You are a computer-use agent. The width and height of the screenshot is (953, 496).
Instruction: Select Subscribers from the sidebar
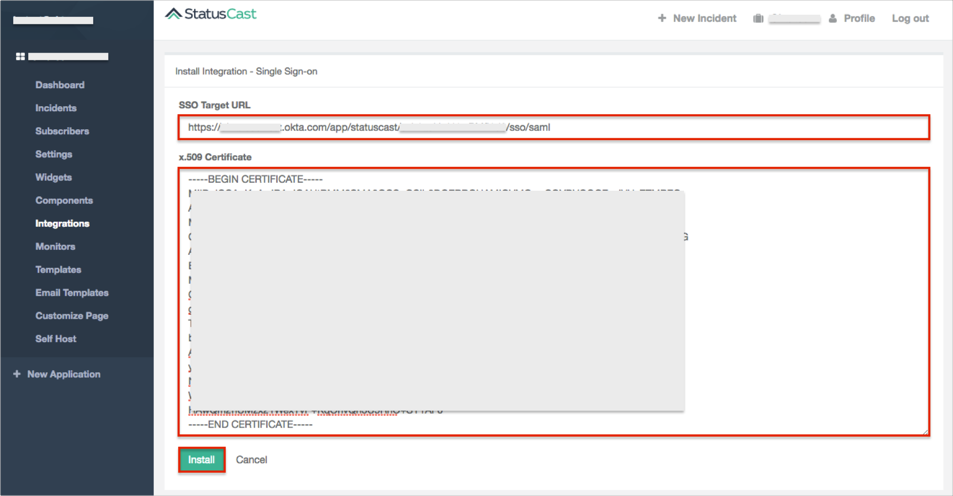pyautogui.click(x=62, y=131)
